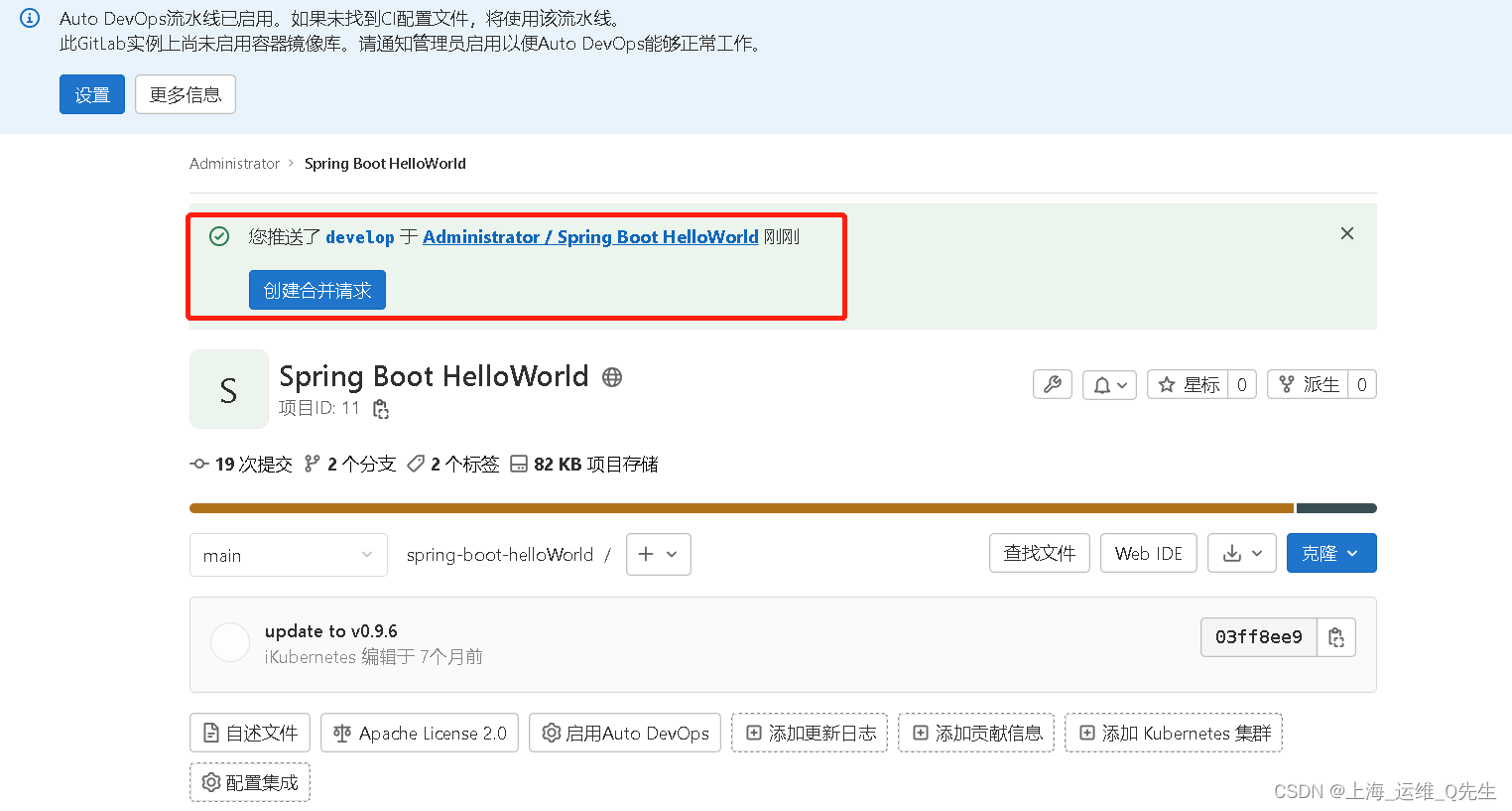Viewport: 1512px width, 811px height.
Task: Click 创建合并请求 button
Action: (317, 290)
